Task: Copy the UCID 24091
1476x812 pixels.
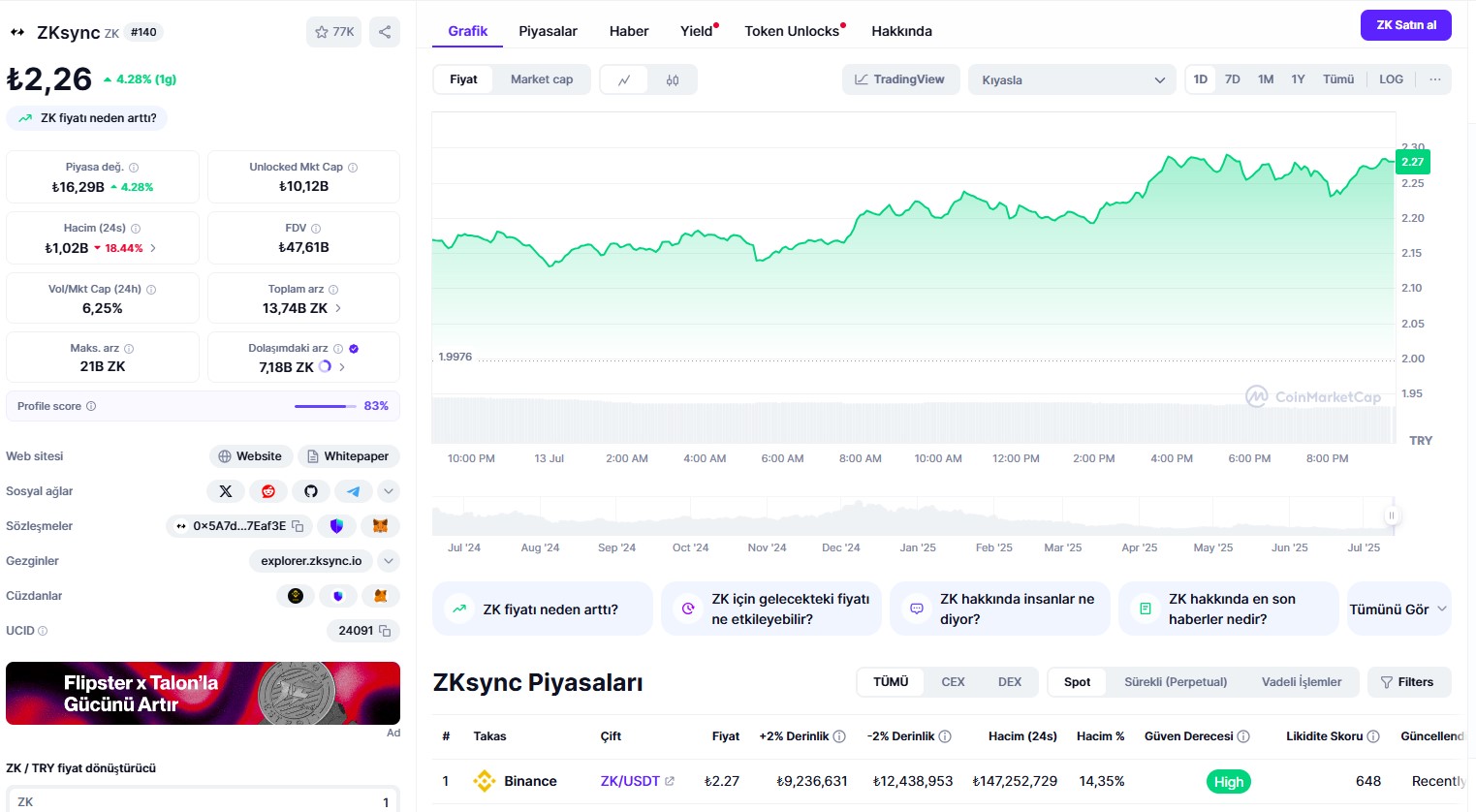Action: tap(385, 631)
